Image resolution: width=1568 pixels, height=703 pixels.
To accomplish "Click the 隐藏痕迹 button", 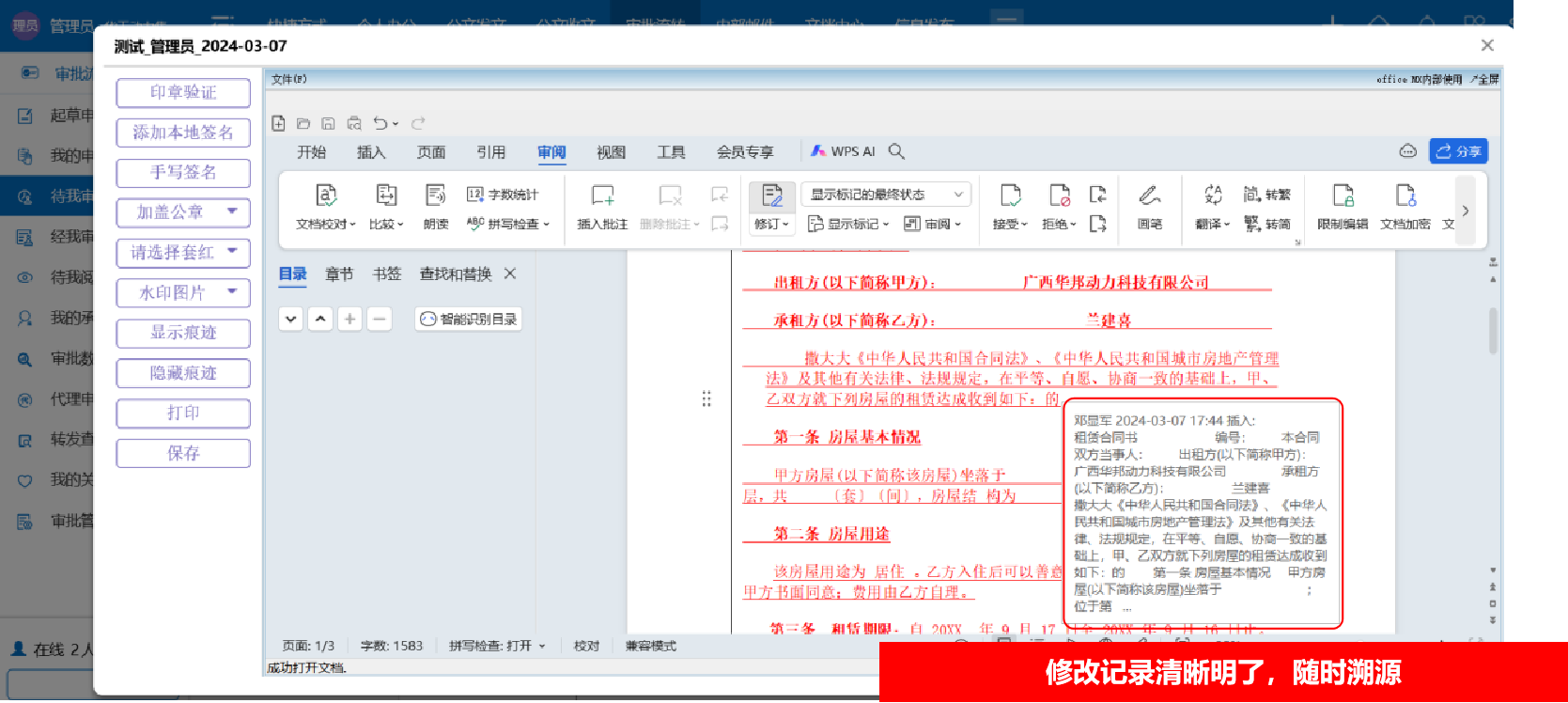I will [183, 373].
